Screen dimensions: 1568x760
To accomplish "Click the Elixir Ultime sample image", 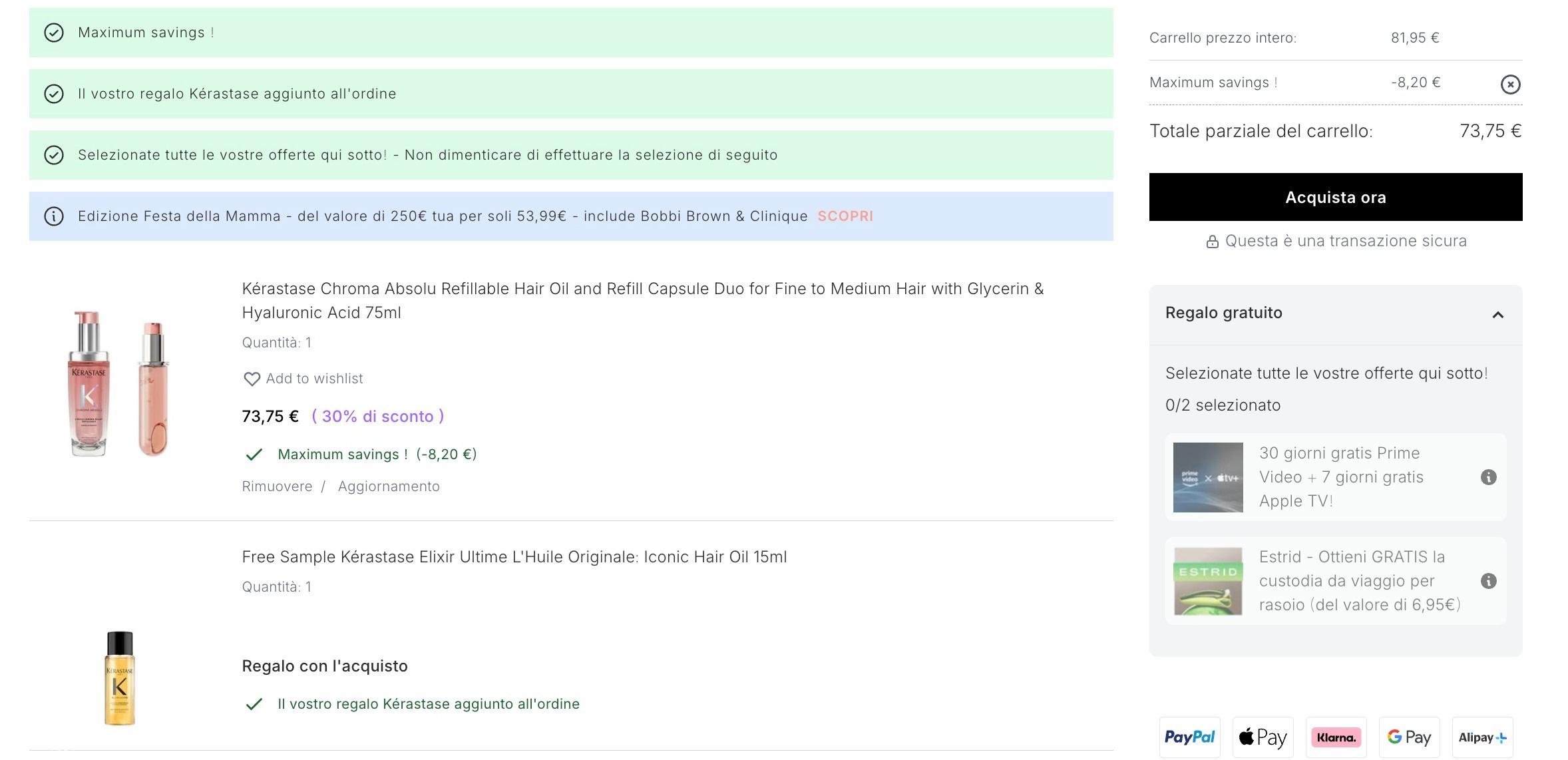I will pyautogui.click(x=120, y=678).
